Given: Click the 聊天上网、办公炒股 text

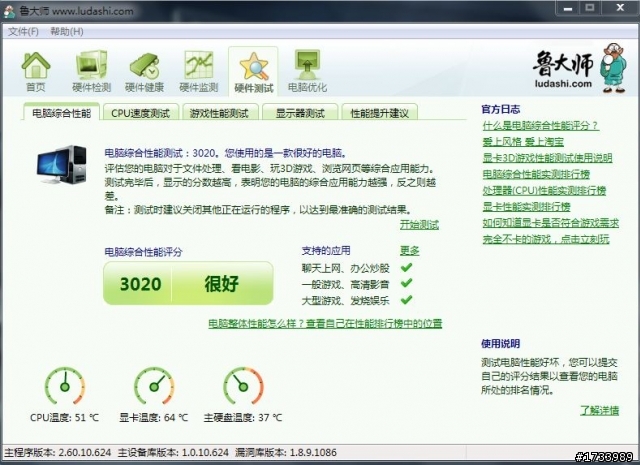Looking at the screenshot, I should (x=345, y=268).
